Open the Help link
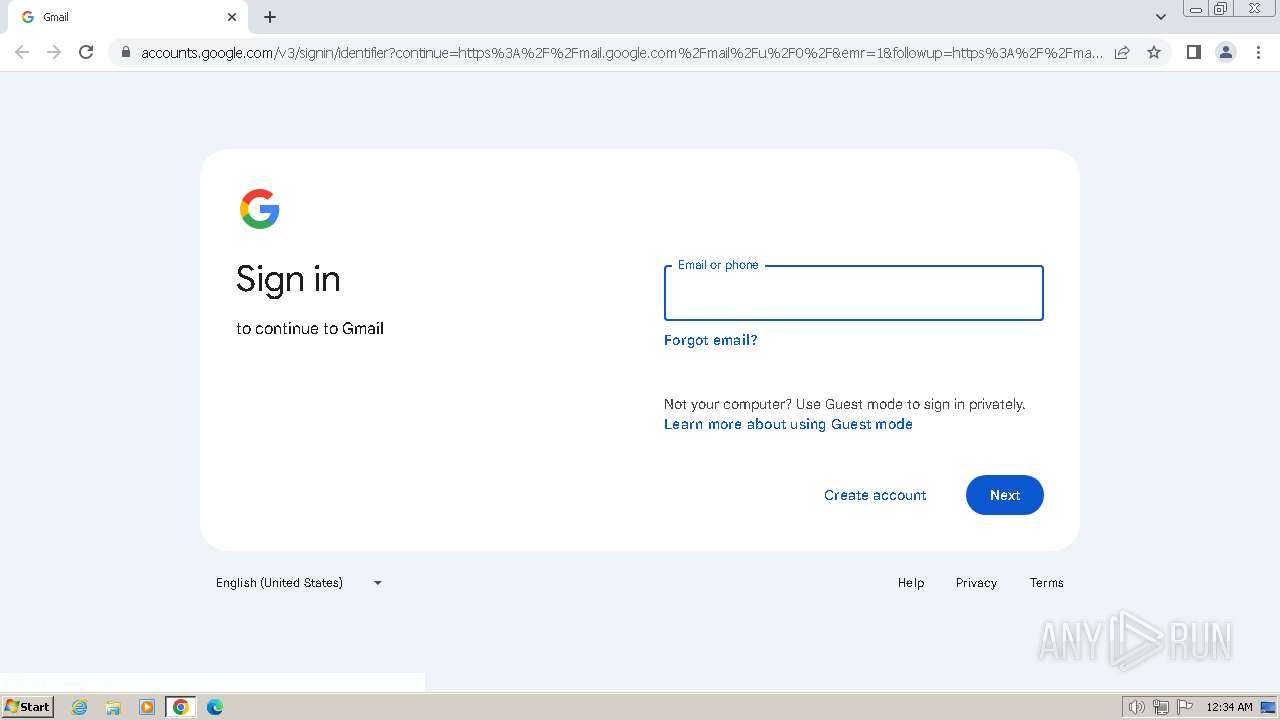The image size is (1280, 720). (911, 583)
